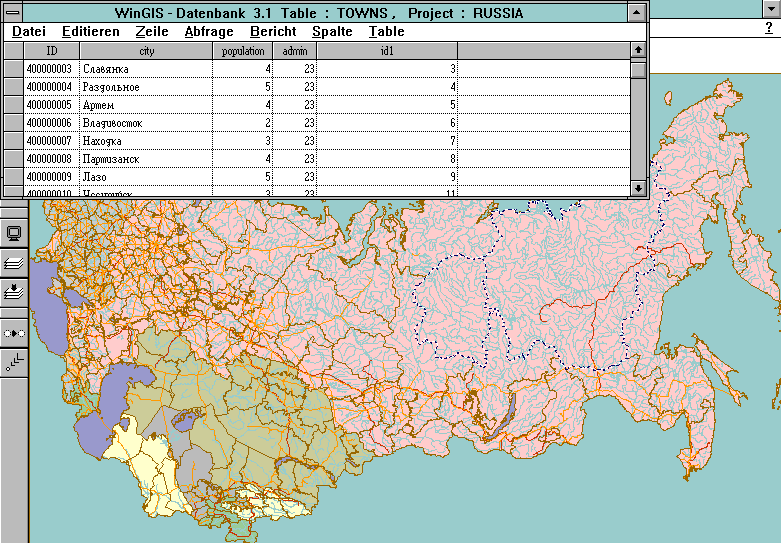This screenshot has width=781, height=543.
Task: Select row marker for 400000005
Action: 13,105
